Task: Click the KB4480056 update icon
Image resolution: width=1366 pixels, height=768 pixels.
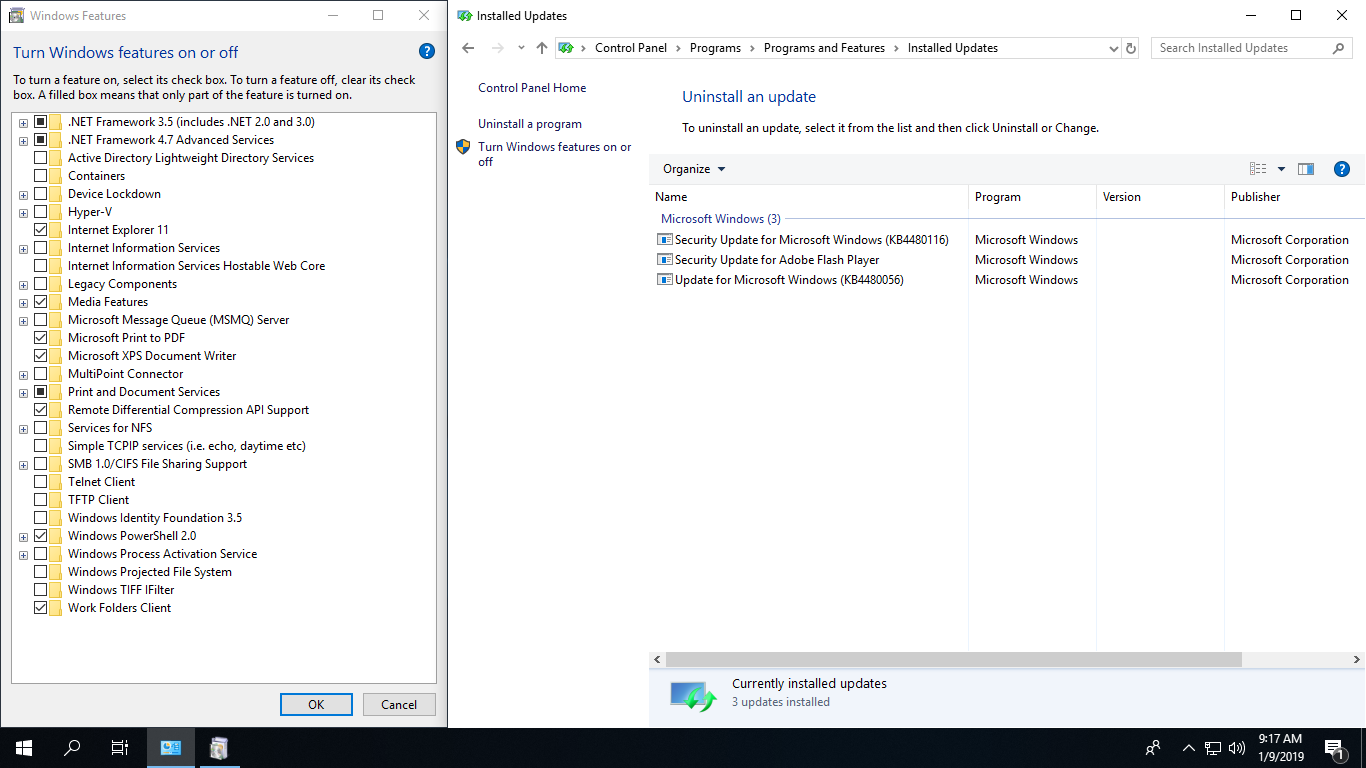Action: (664, 280)
